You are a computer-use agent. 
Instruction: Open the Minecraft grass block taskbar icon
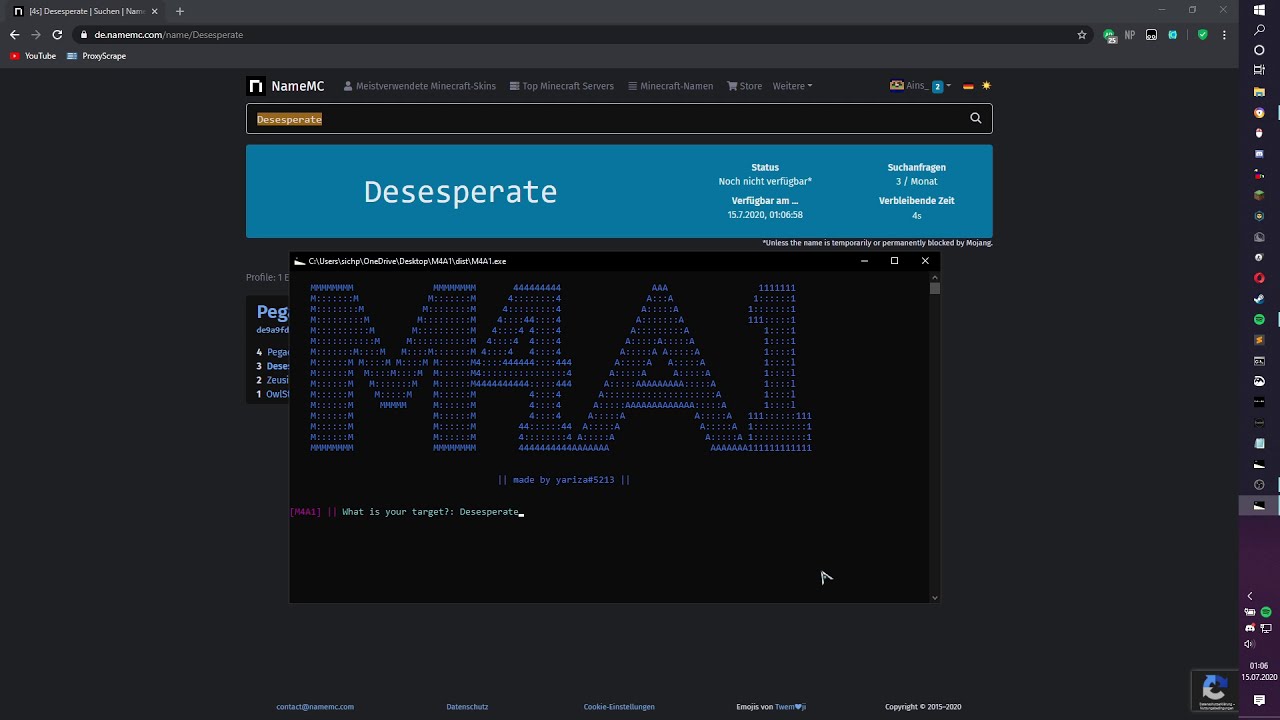point(1259,195)
